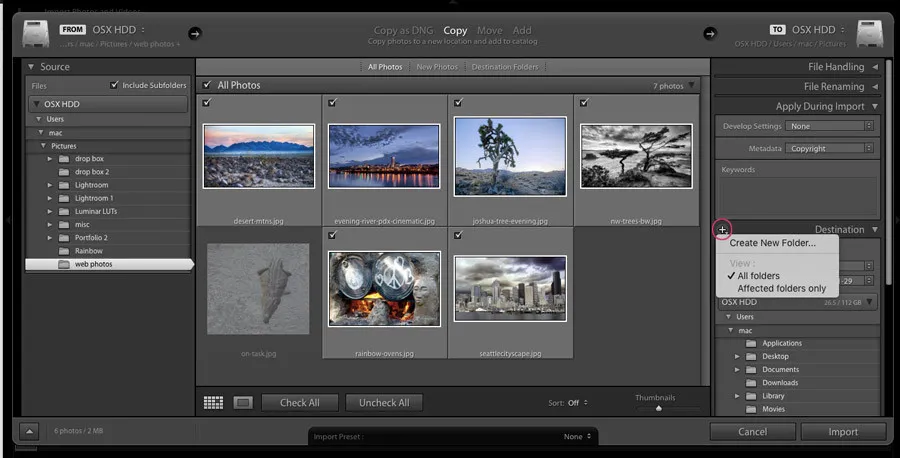This screenshot has width=900, height=458.
Task: Click the Import button
Action: click(x=843, y=432)
